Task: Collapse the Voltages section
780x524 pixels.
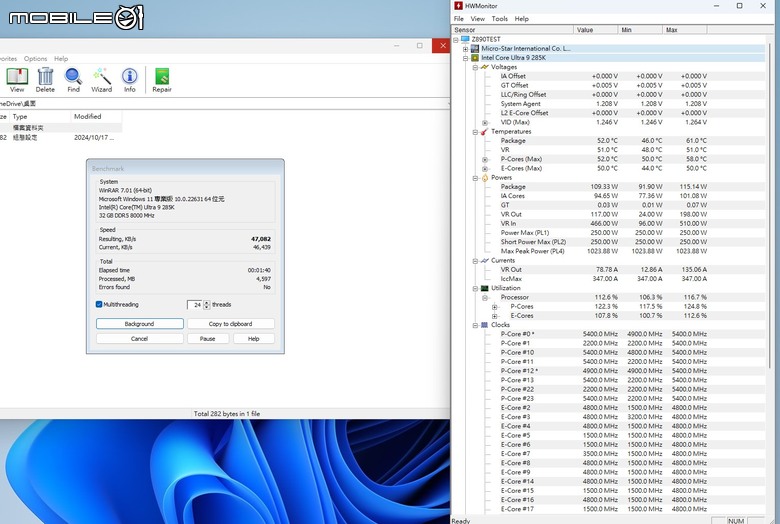Action: click(x=475, y=67)
